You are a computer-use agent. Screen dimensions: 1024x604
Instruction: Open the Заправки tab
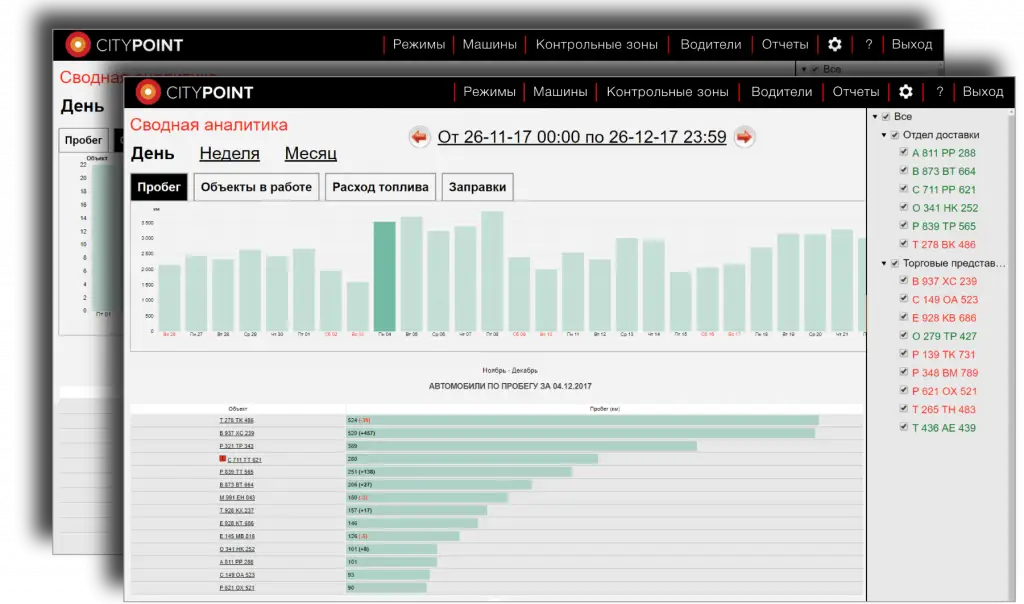[x=477, y=187]
